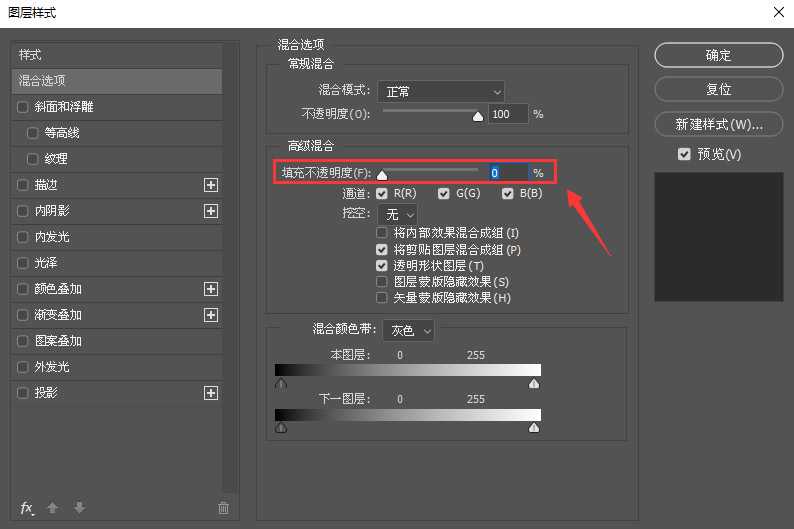Click the fx add effect icon
This screenshot has height=529, width=794.
point(27,508)
